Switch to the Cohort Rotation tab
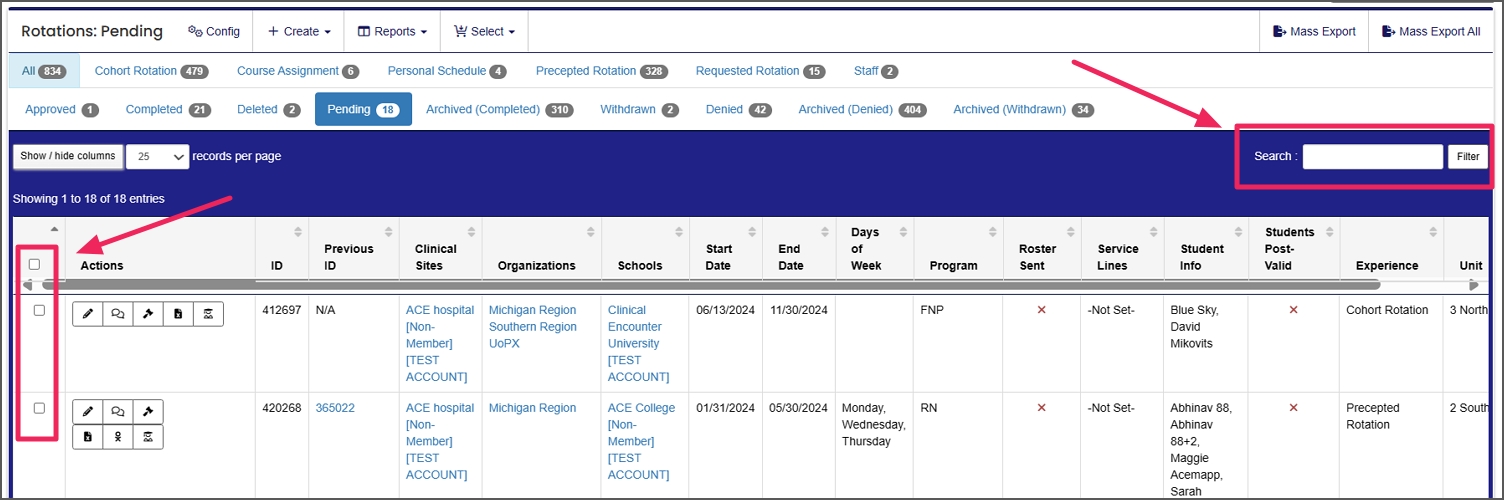The image size is (1504, 500). click(151, 71)
